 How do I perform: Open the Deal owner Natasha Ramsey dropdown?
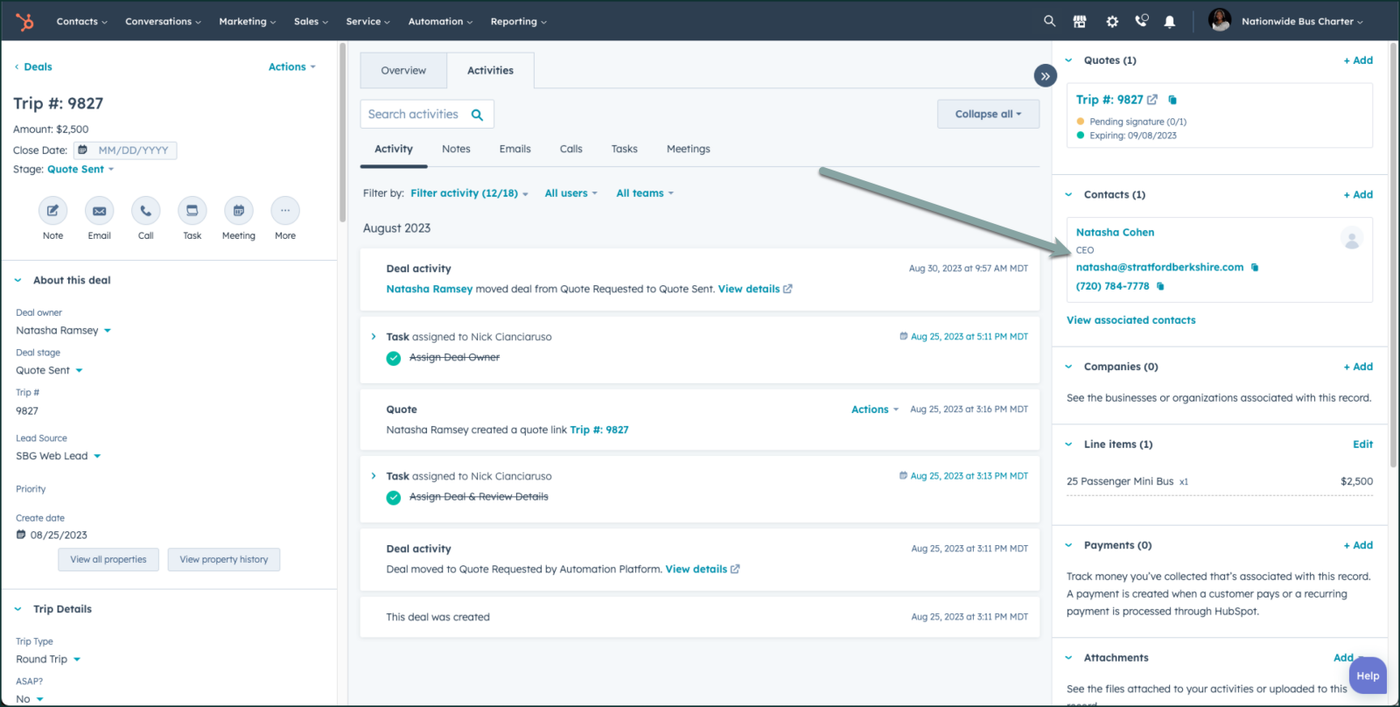(x=63, y=331)
